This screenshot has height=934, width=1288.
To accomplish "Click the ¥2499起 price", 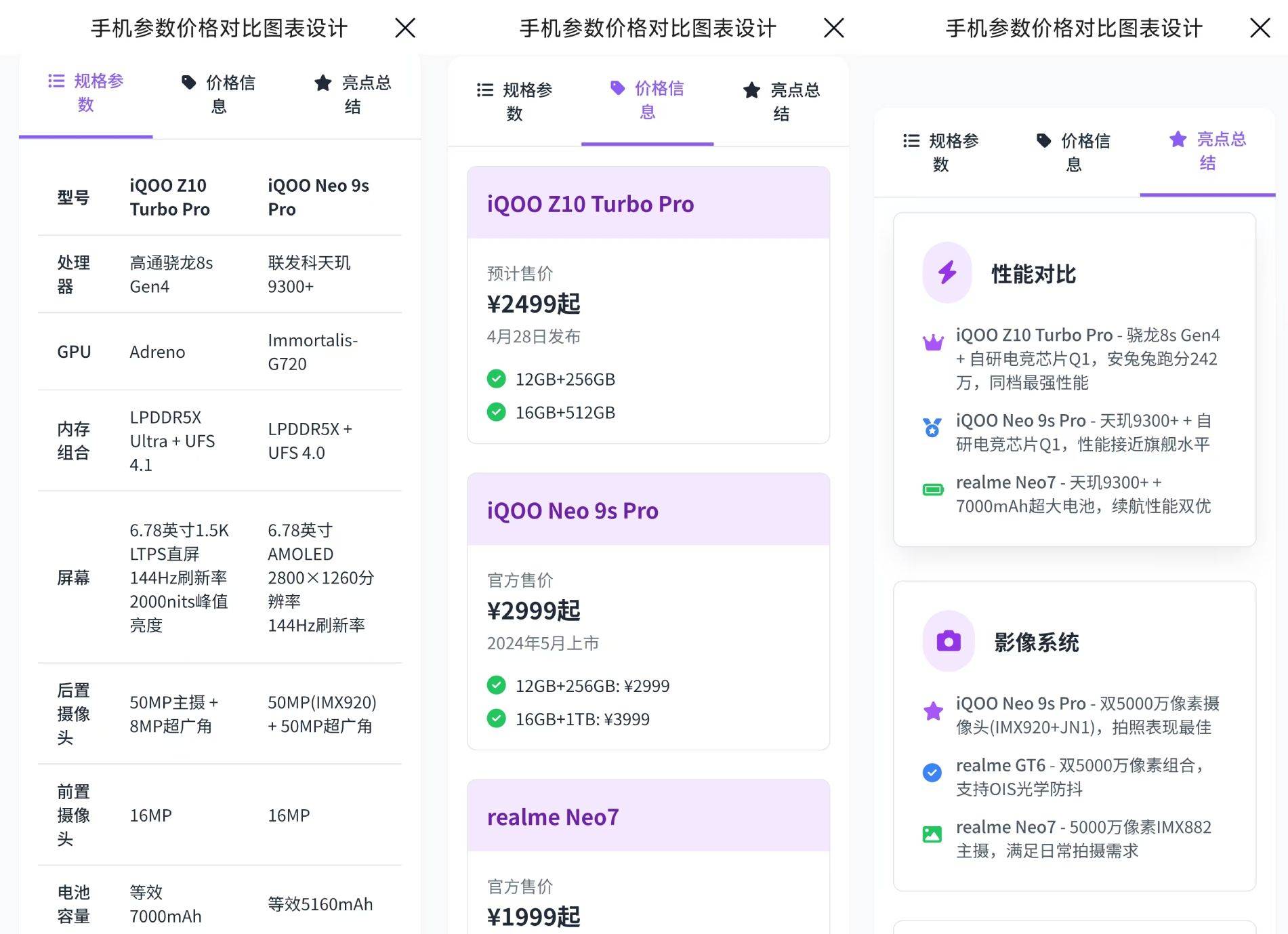I will point(534,304).
